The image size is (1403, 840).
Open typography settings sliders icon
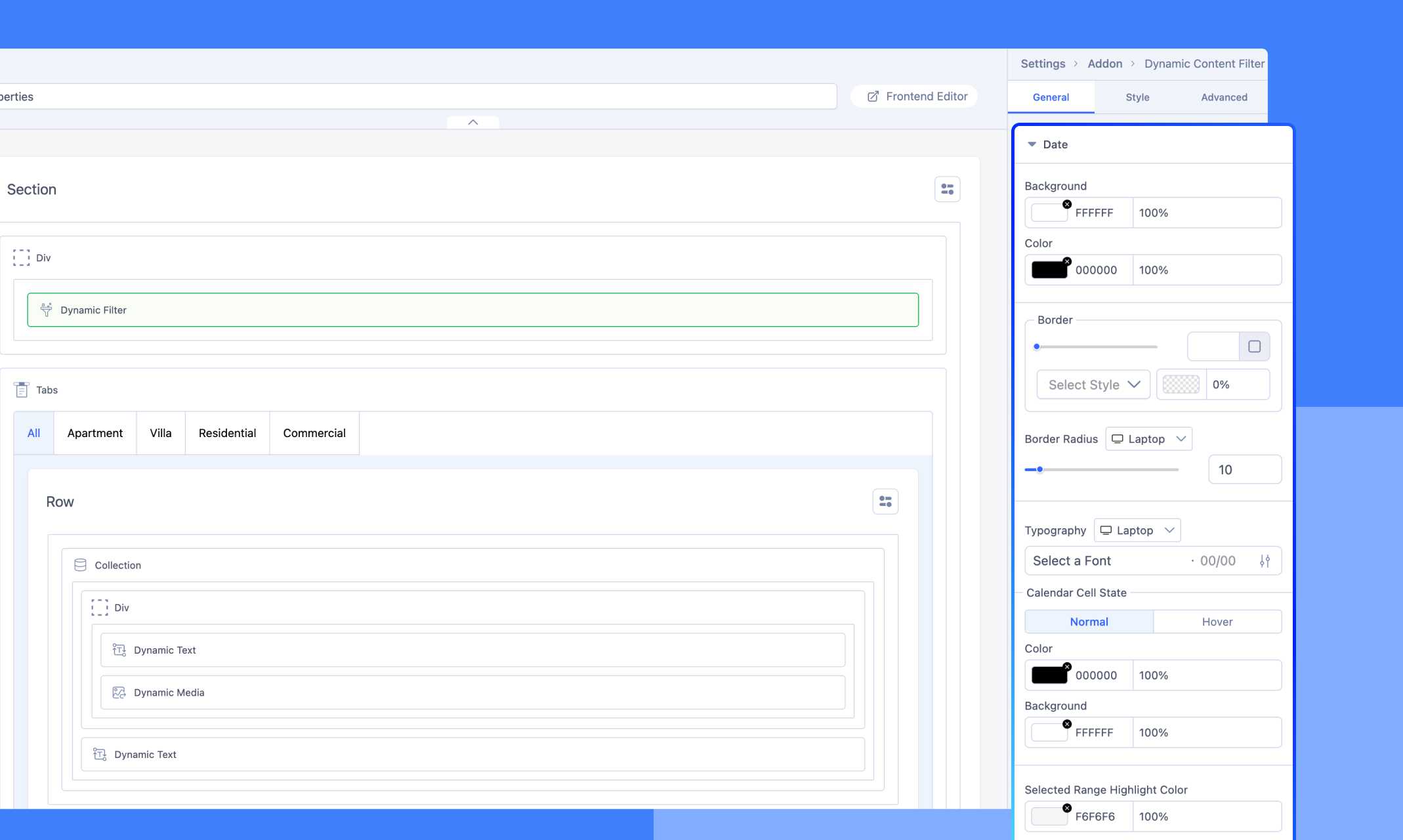[1265, 561]
